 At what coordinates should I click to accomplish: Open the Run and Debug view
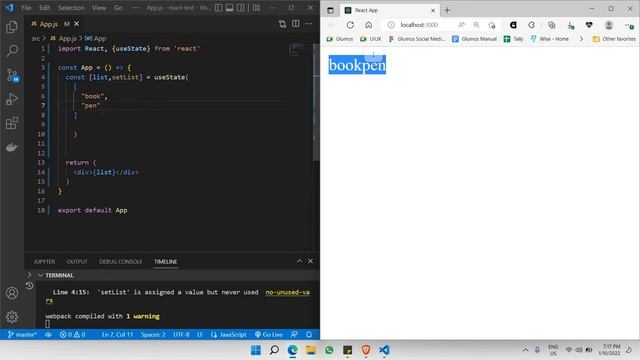[x=12, y=99]
